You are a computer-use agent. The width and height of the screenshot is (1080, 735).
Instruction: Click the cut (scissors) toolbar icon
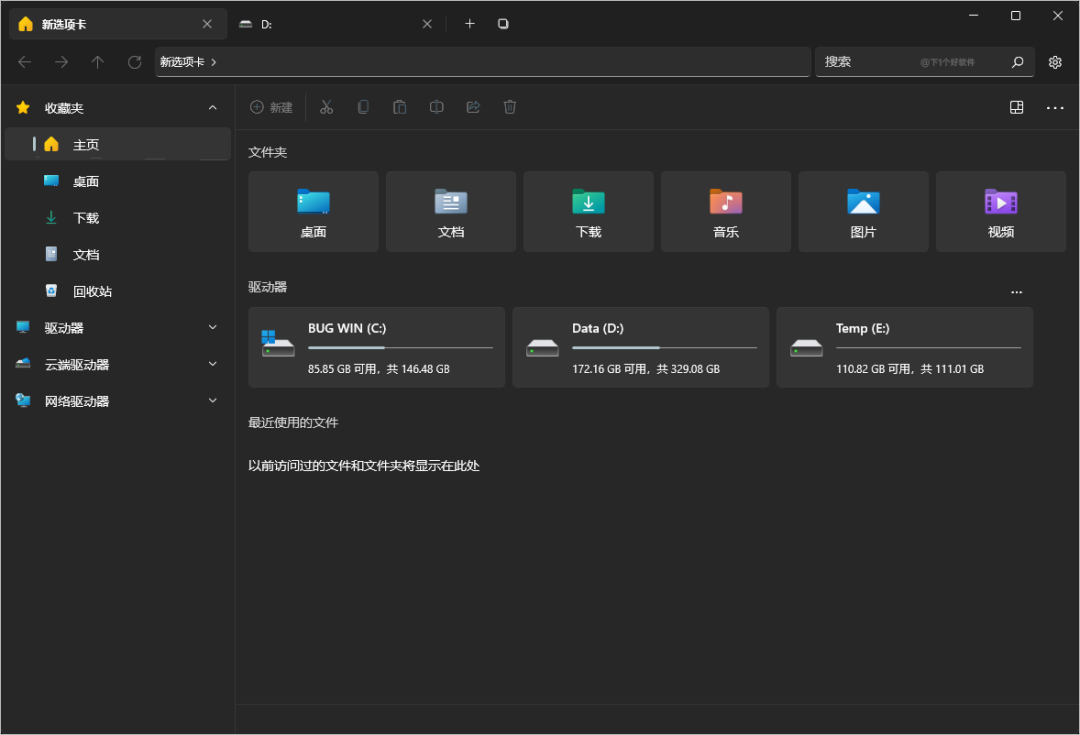326,107
